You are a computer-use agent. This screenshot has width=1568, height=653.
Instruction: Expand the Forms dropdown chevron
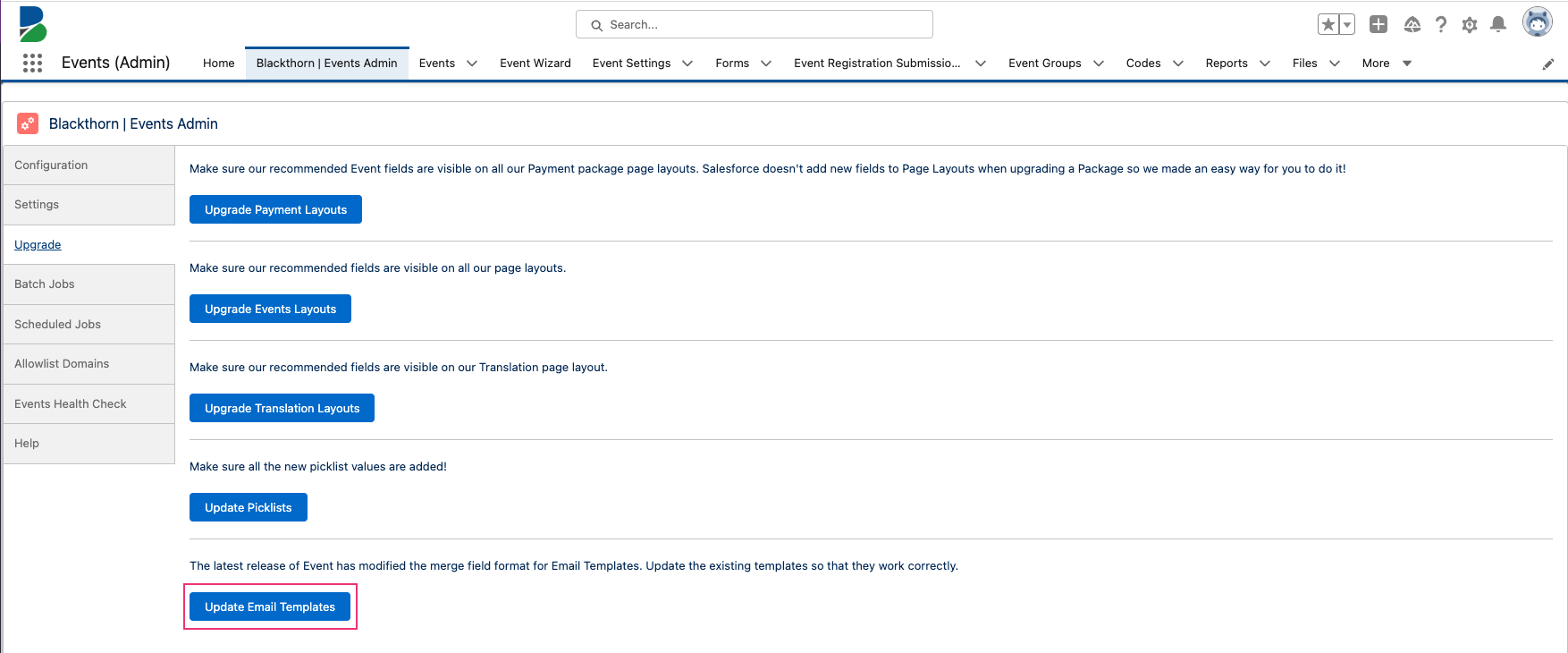point(766,64)
